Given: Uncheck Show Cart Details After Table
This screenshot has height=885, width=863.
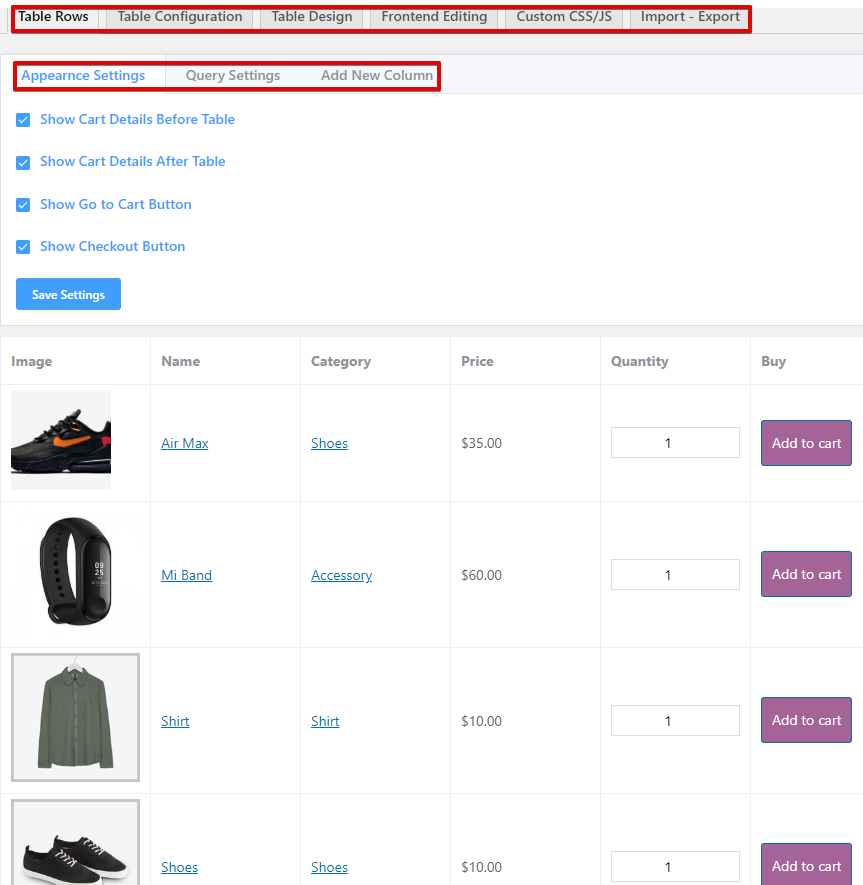Looking at the screenshot, I should (23, 163).
